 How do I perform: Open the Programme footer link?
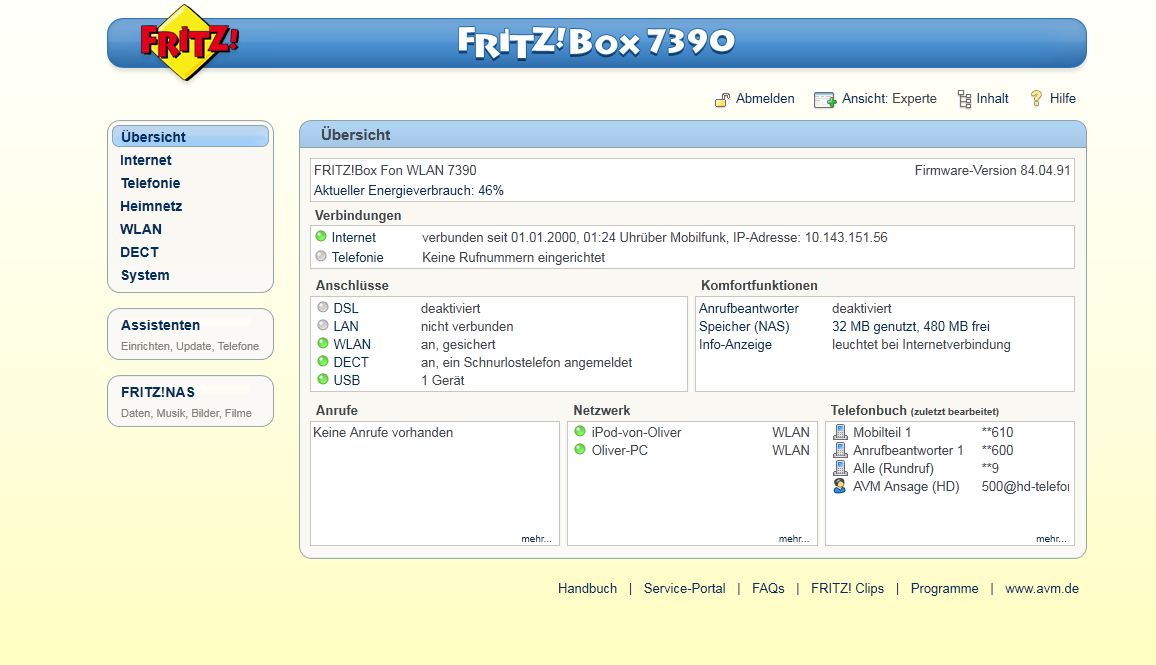click(944, 588)
